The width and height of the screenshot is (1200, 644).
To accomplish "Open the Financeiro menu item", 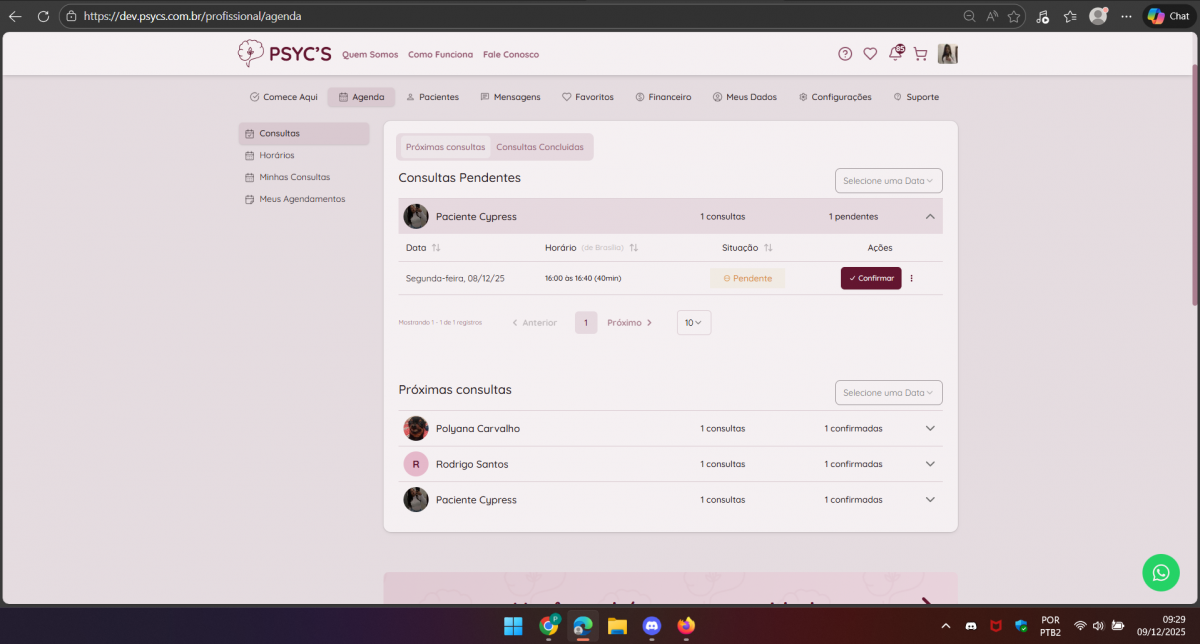I will tap(663, 97).
